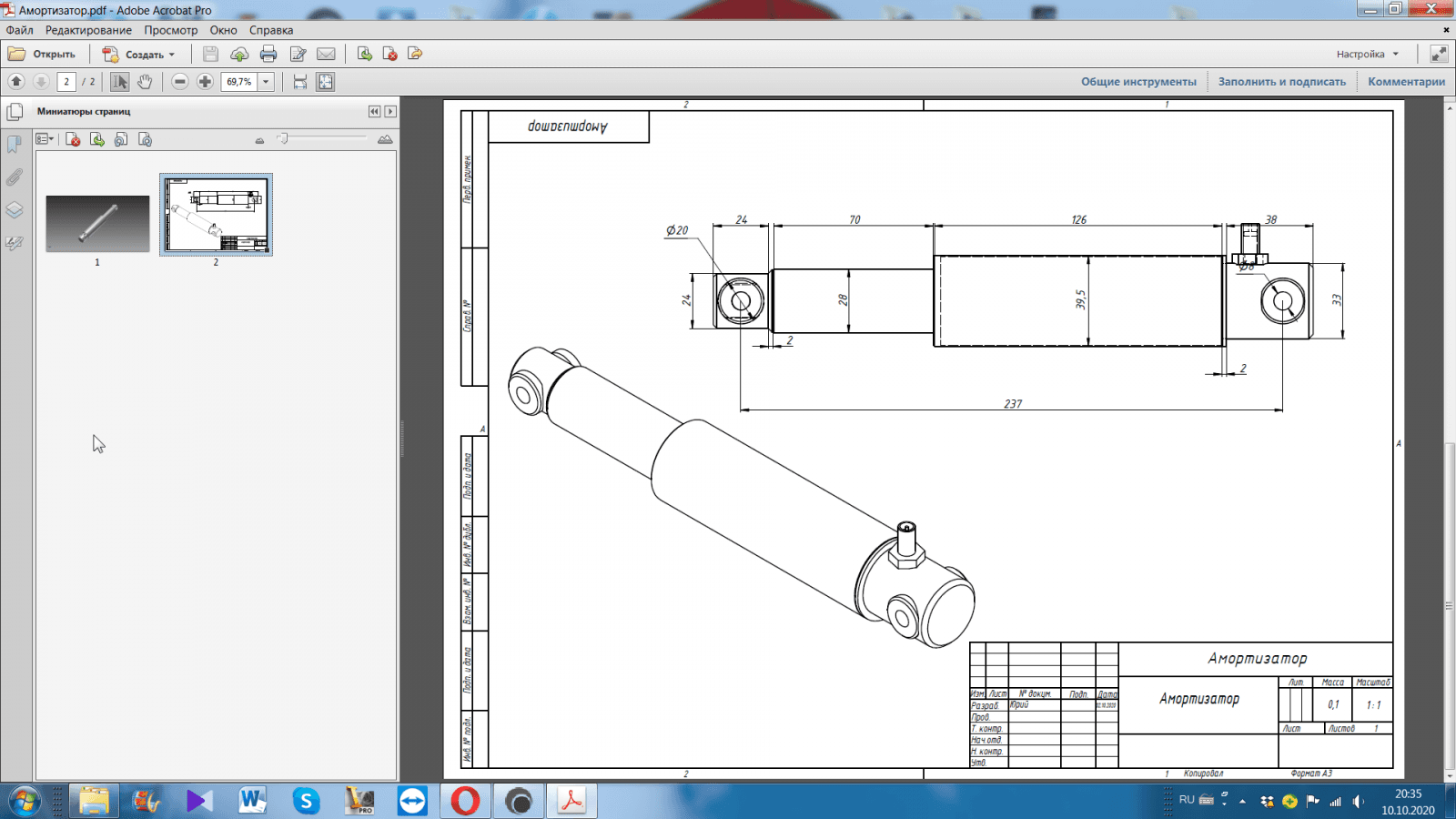Click delete page icon in main toolbar

(389, 55)
